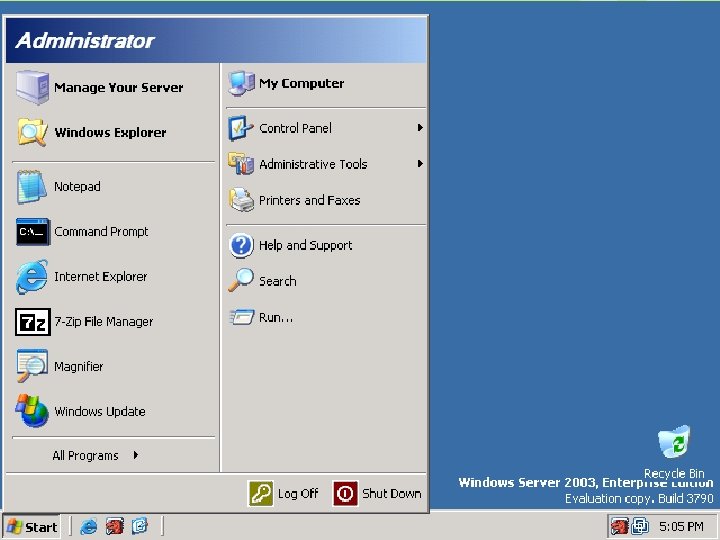Launch Internet Explorer from Start menu icon
This screenshot has width=720, height=540.
[x=32, y=276]
